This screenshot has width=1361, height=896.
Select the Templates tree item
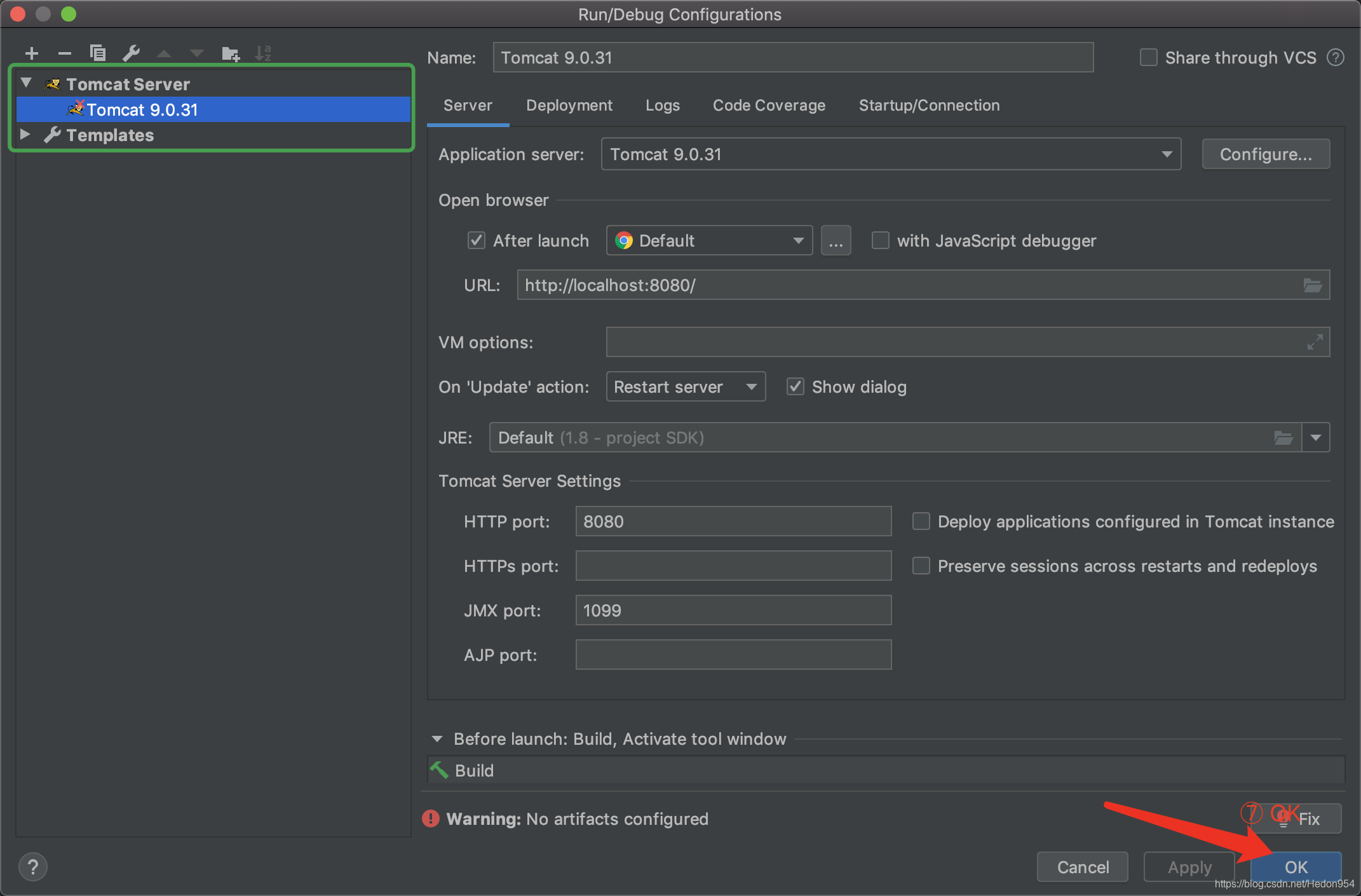tap(213, 135)
